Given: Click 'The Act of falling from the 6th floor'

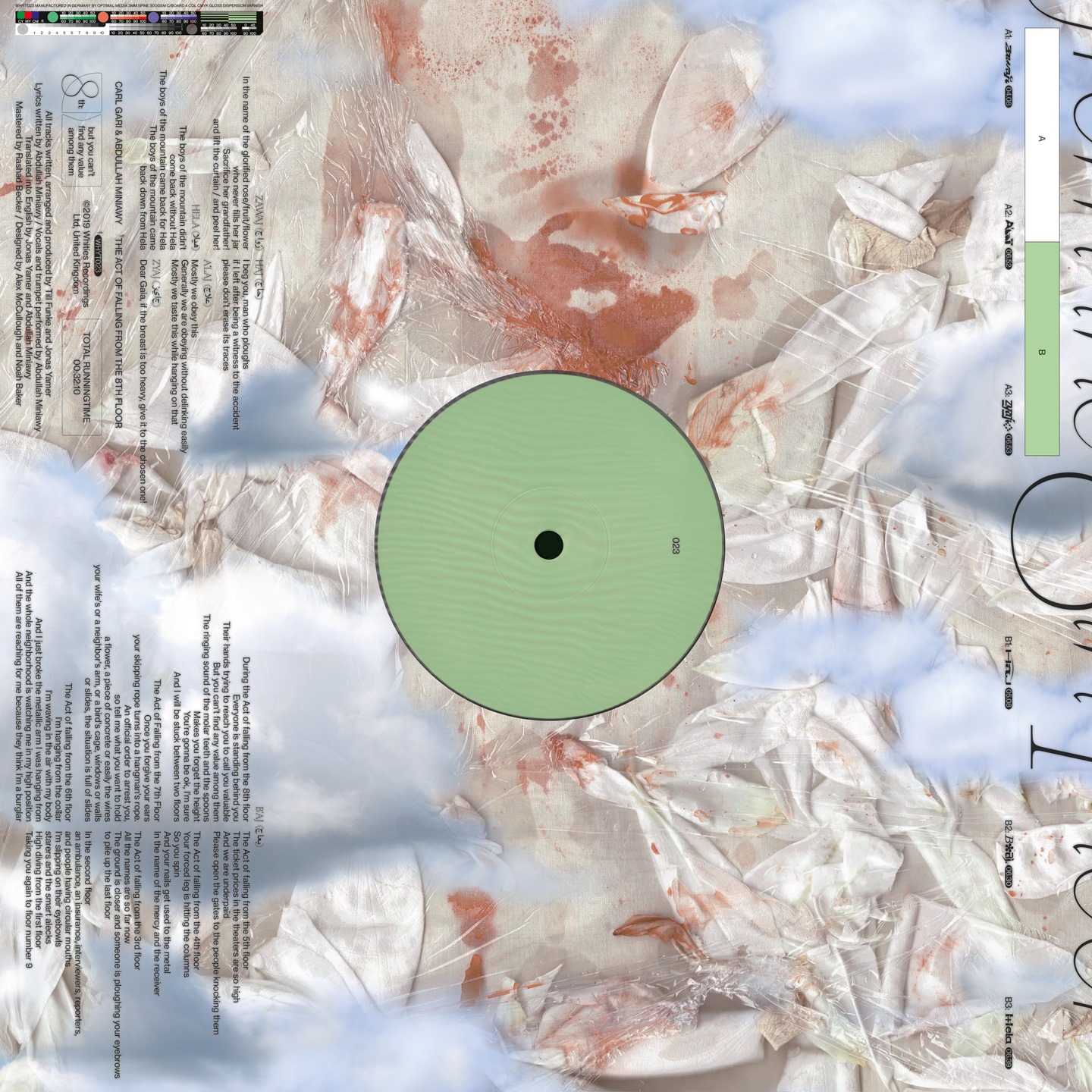Looking at the screenshot, I should (x=67, y=752).
